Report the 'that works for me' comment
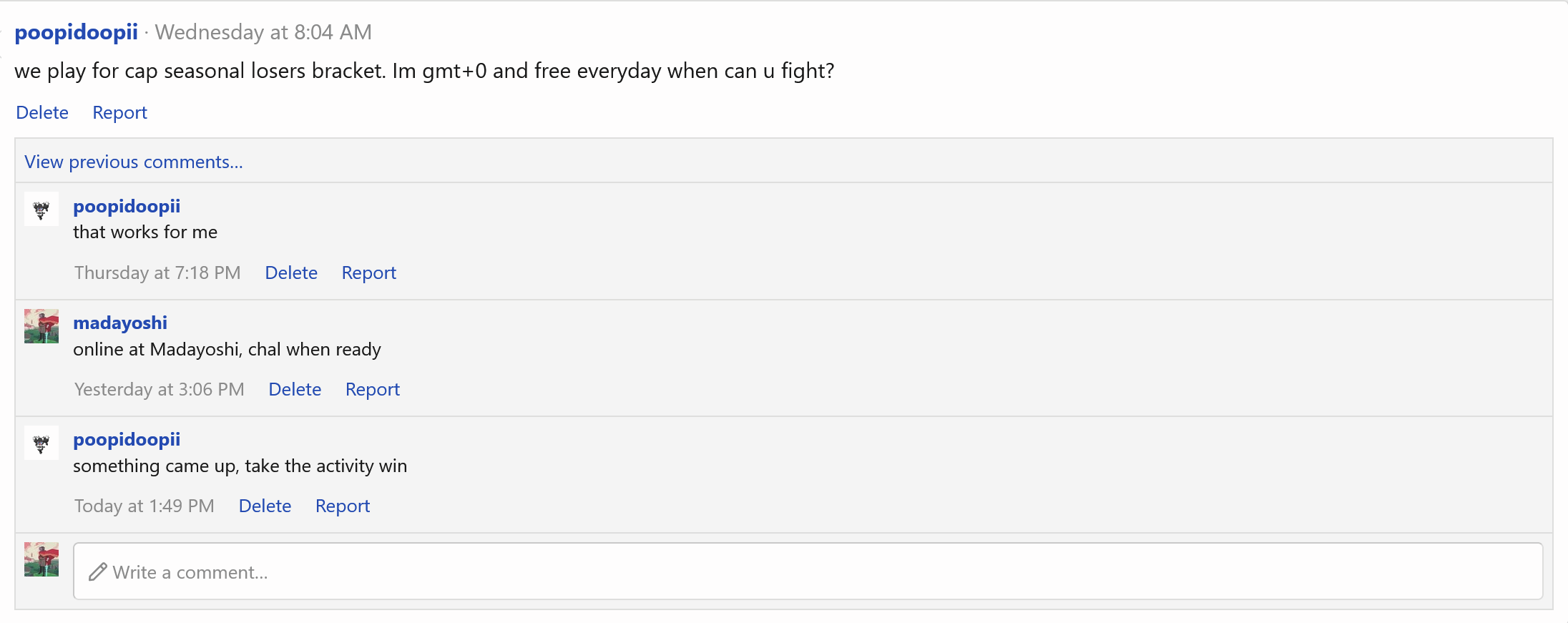This screenshot has height=623, width=1568. (x=368, y=273)
